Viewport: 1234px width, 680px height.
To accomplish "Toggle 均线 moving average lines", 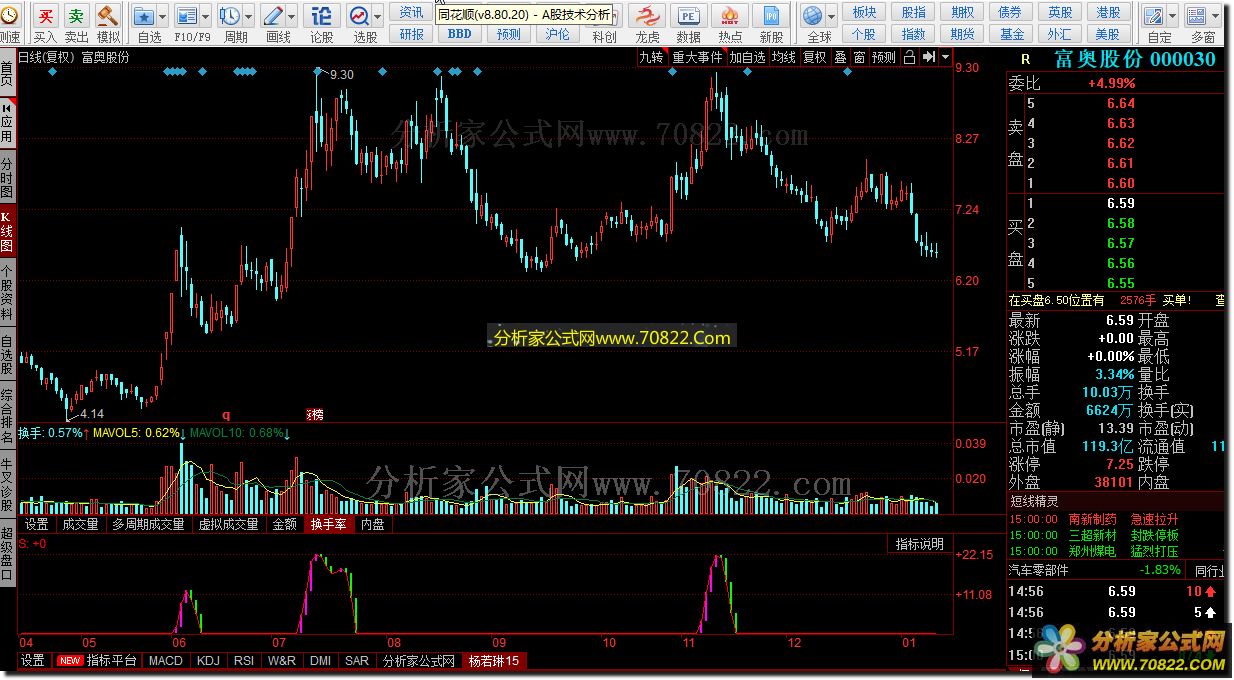I will point(783,57).
